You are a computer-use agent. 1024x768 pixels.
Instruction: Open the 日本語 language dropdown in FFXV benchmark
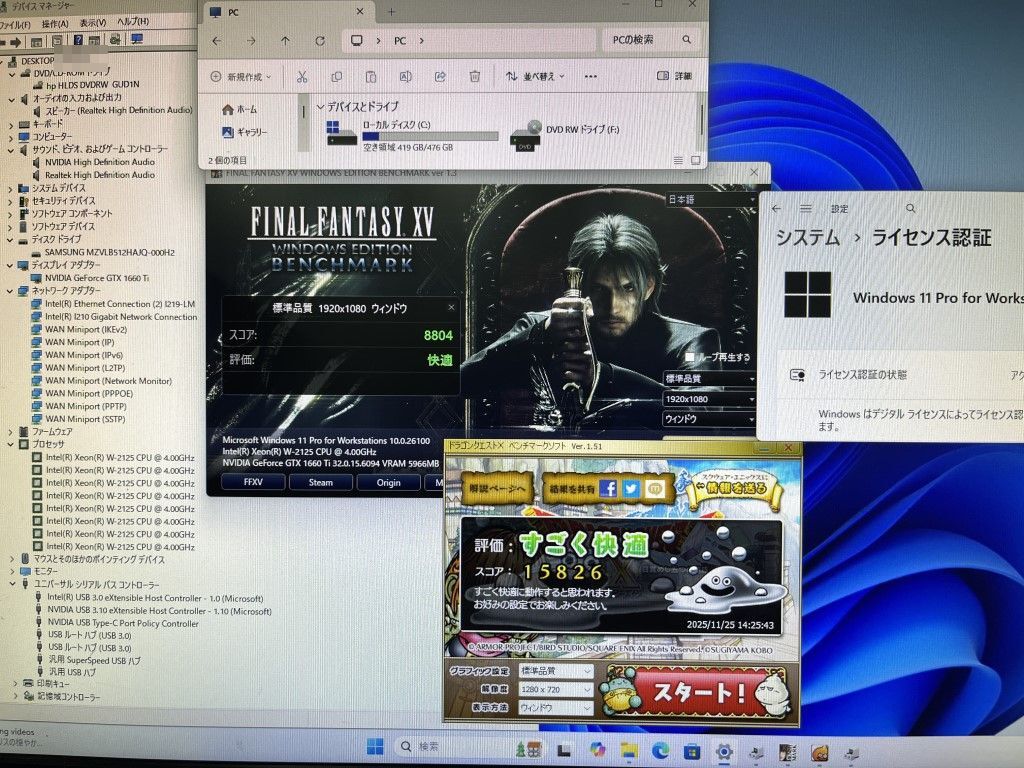point(710,199)
